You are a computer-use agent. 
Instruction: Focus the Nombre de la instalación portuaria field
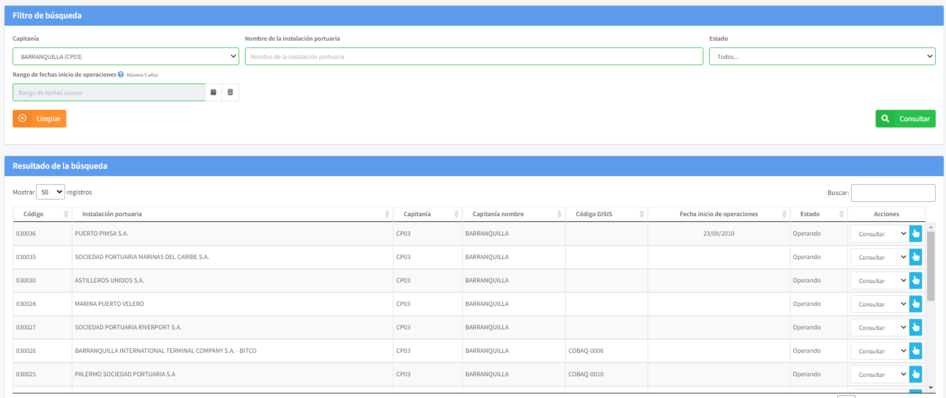tap(474, 57)
